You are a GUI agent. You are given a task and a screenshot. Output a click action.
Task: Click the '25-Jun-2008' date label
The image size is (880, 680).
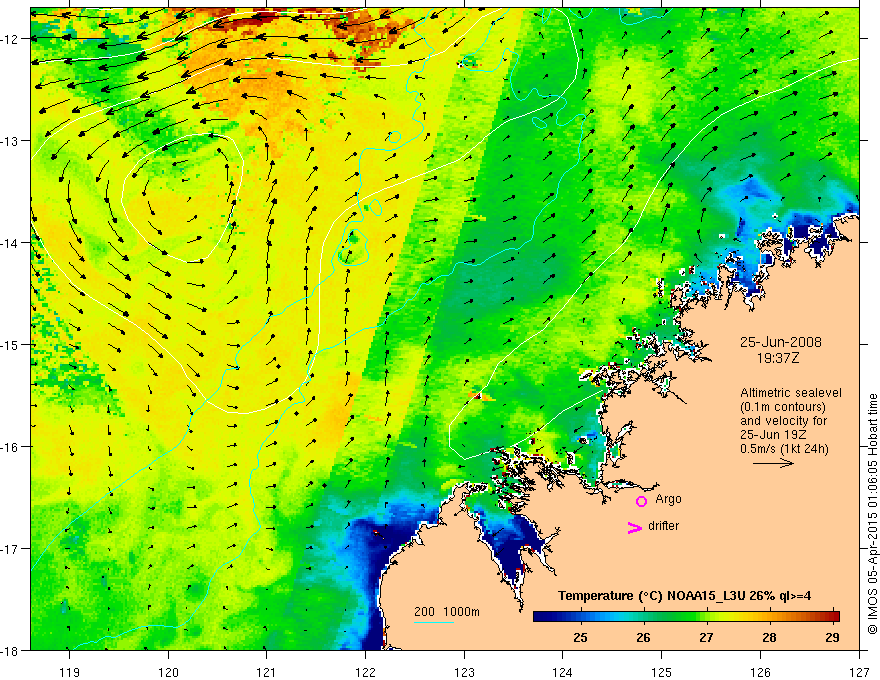[x=781, y=342]
